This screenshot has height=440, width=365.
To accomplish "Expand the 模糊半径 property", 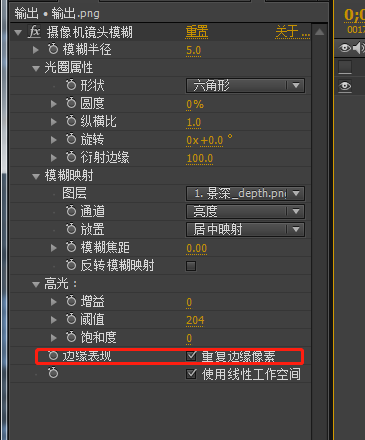I will (36, 50).
